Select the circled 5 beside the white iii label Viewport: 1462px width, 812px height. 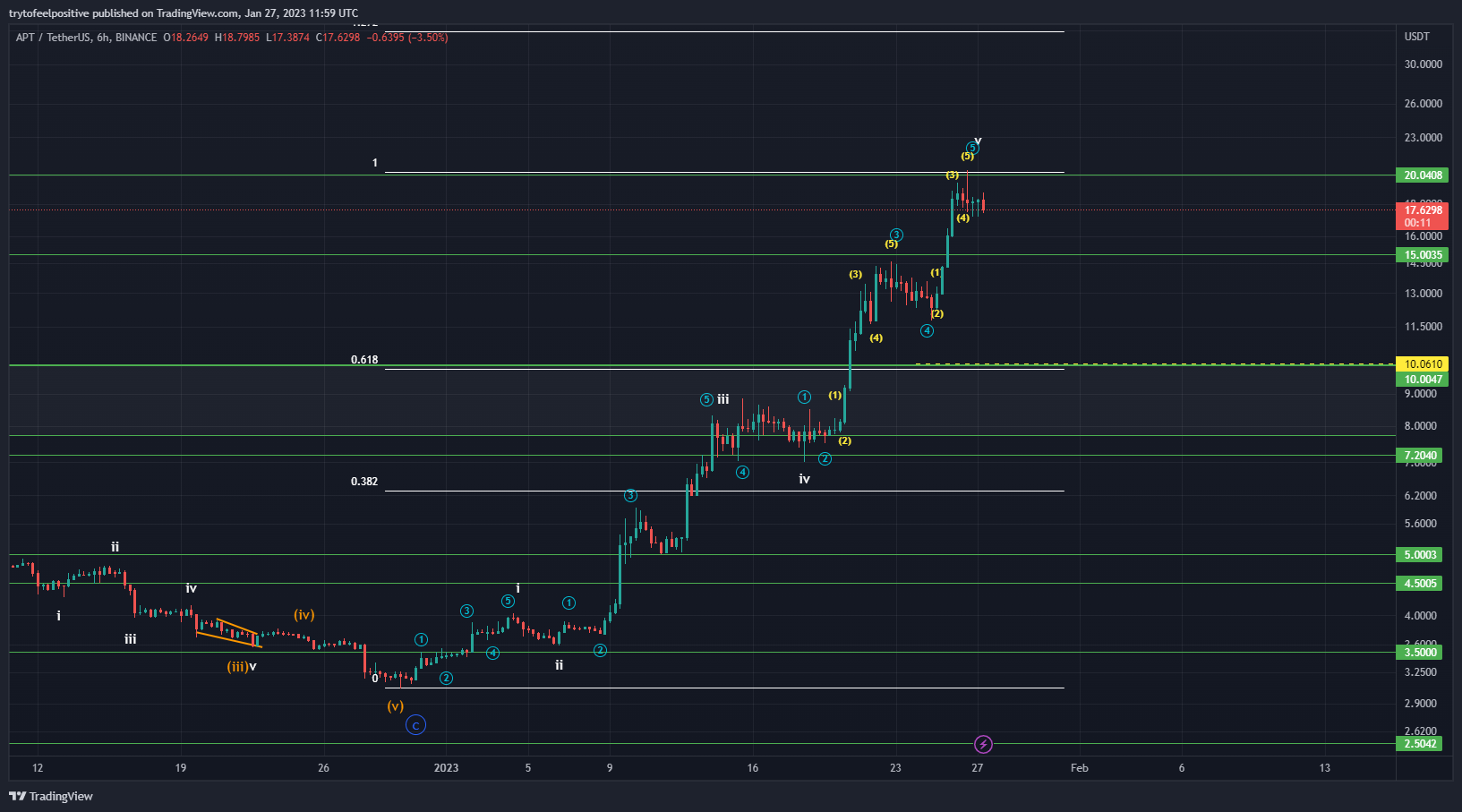[706, 399]
